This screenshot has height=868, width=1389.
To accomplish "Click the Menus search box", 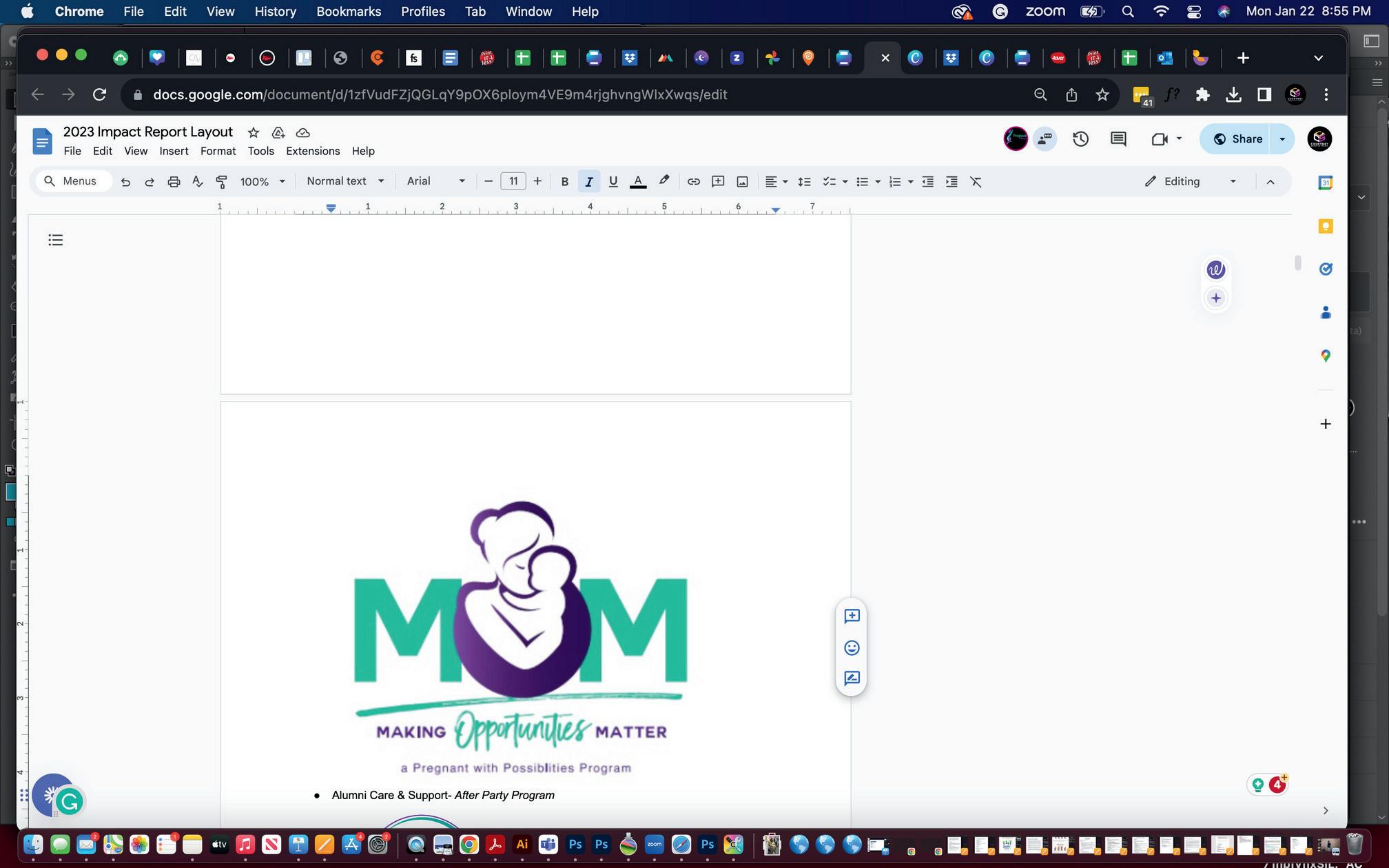I will 73,181.
